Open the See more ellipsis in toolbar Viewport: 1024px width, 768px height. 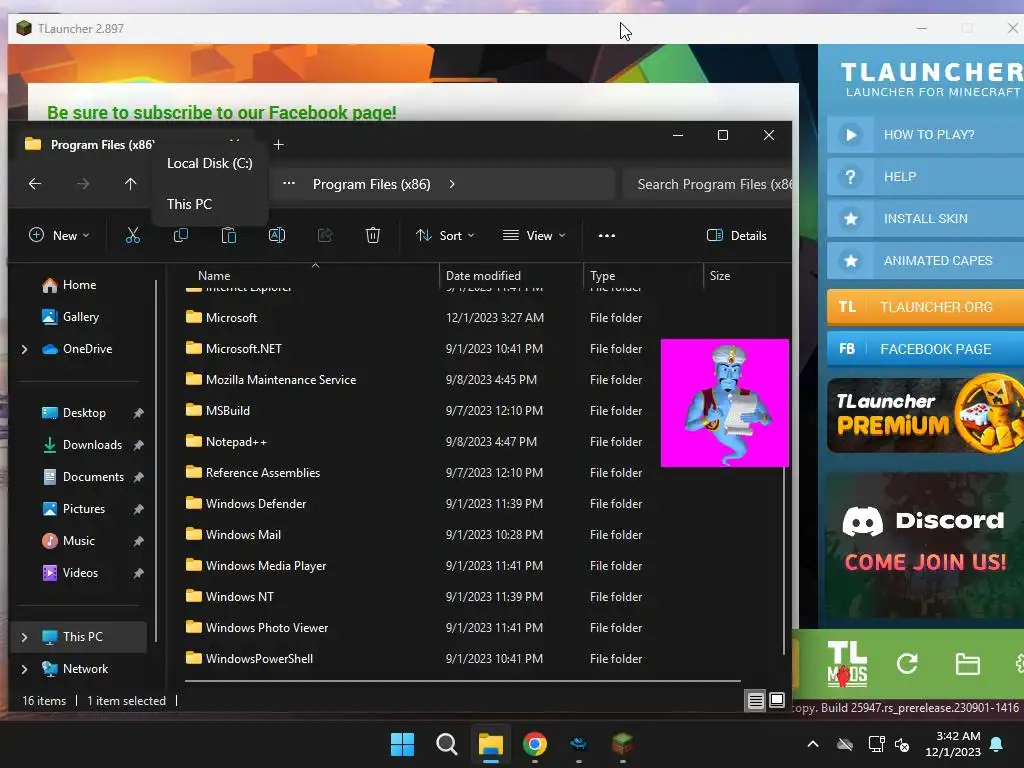click(x=607, y=236)
